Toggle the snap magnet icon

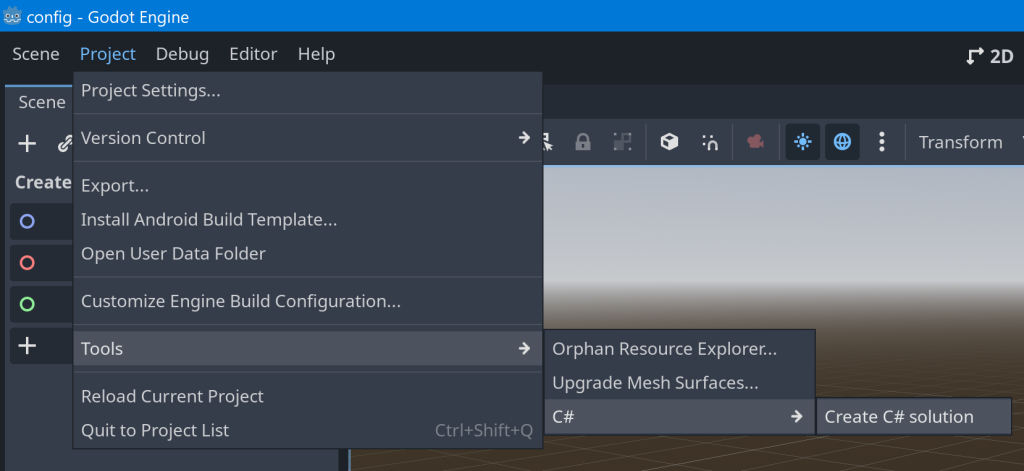(710, 143)
